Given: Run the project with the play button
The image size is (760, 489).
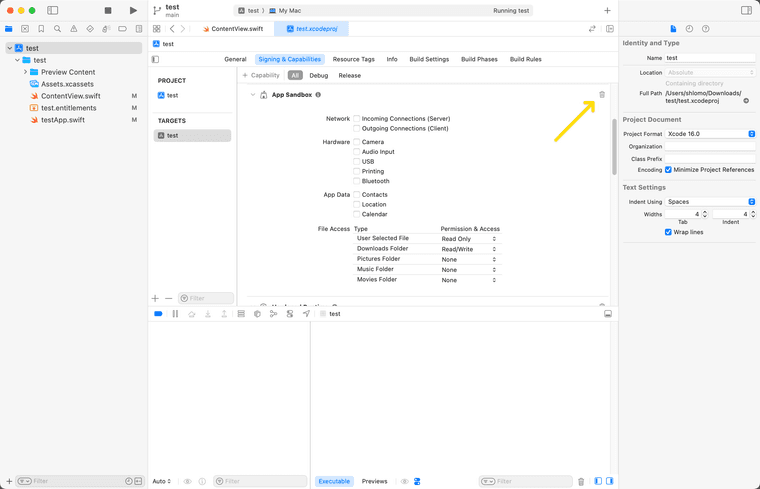Looking at the screenshot, I should coord(133,10).
